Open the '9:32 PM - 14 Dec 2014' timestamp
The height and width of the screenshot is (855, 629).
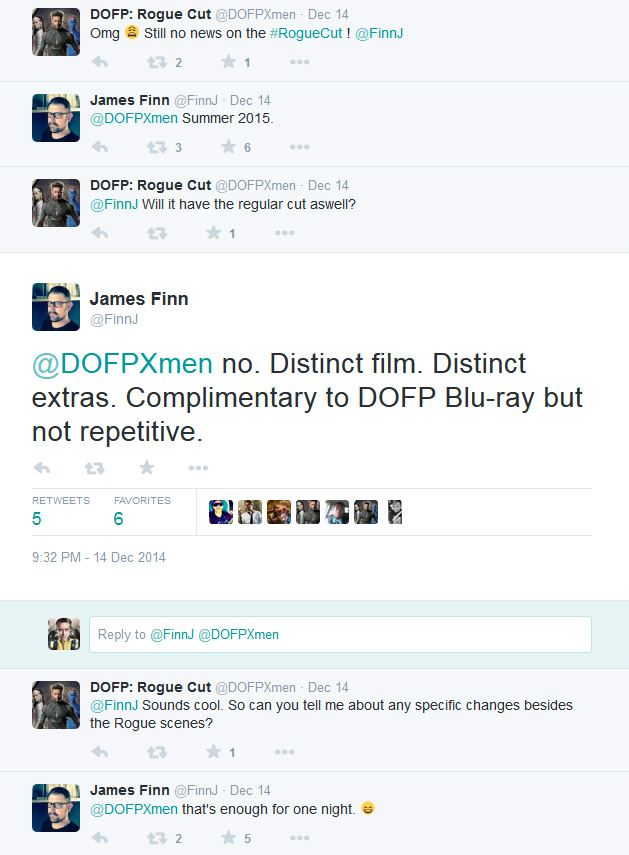pos(99,557)
